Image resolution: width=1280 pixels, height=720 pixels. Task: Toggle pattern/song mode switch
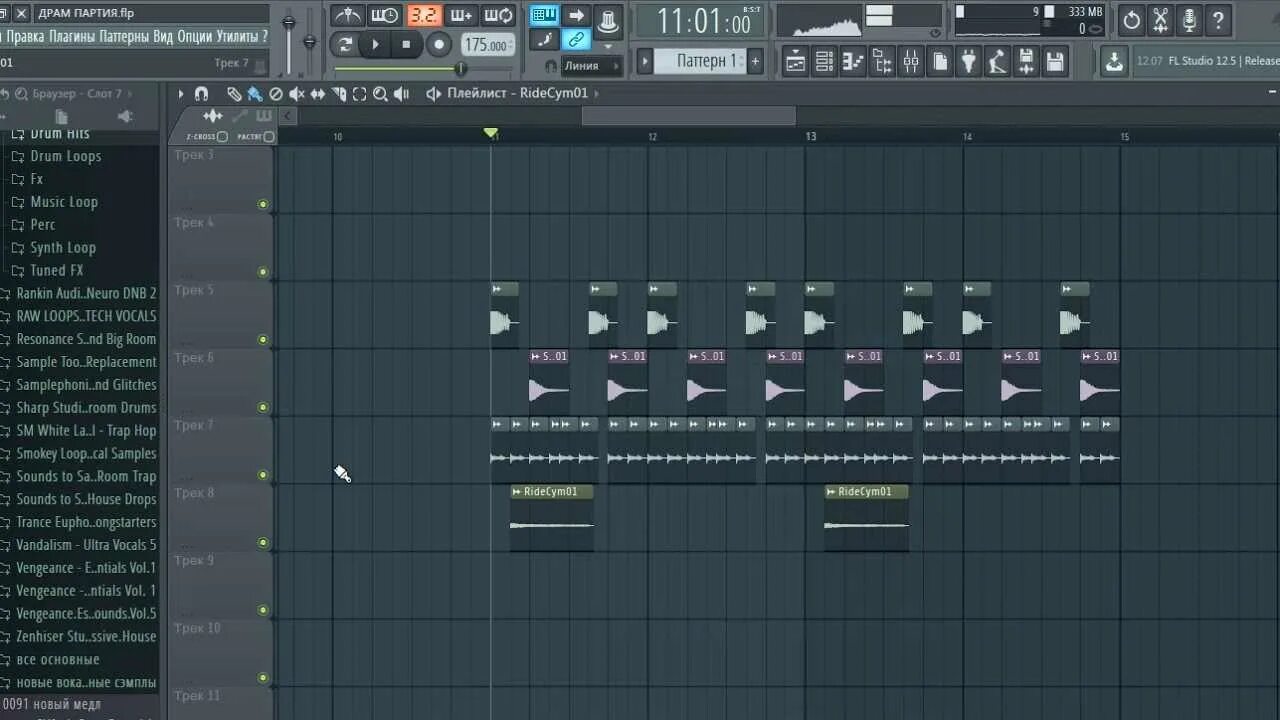[345, 44]
